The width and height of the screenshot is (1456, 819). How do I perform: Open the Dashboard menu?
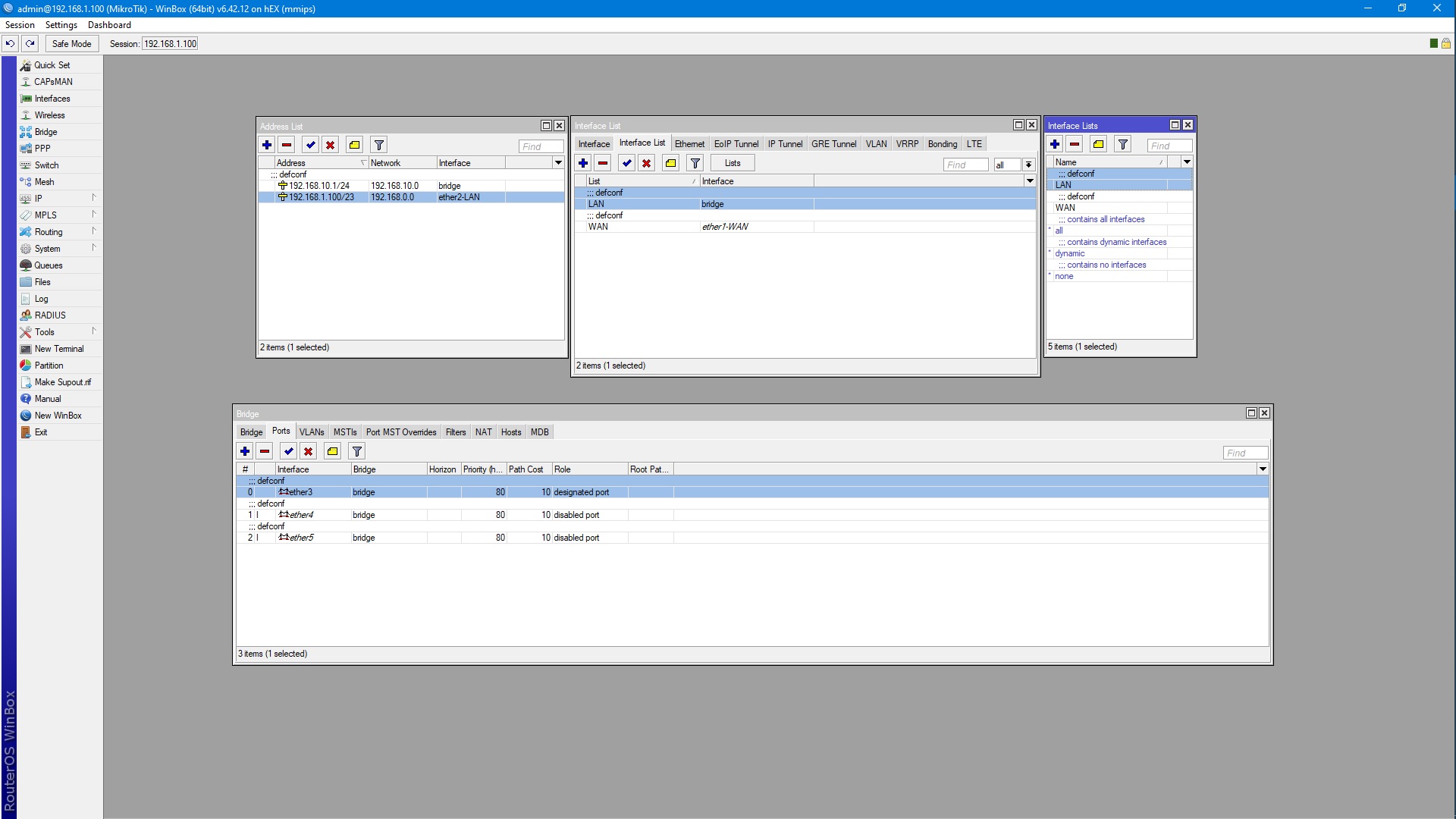point(109,25)
